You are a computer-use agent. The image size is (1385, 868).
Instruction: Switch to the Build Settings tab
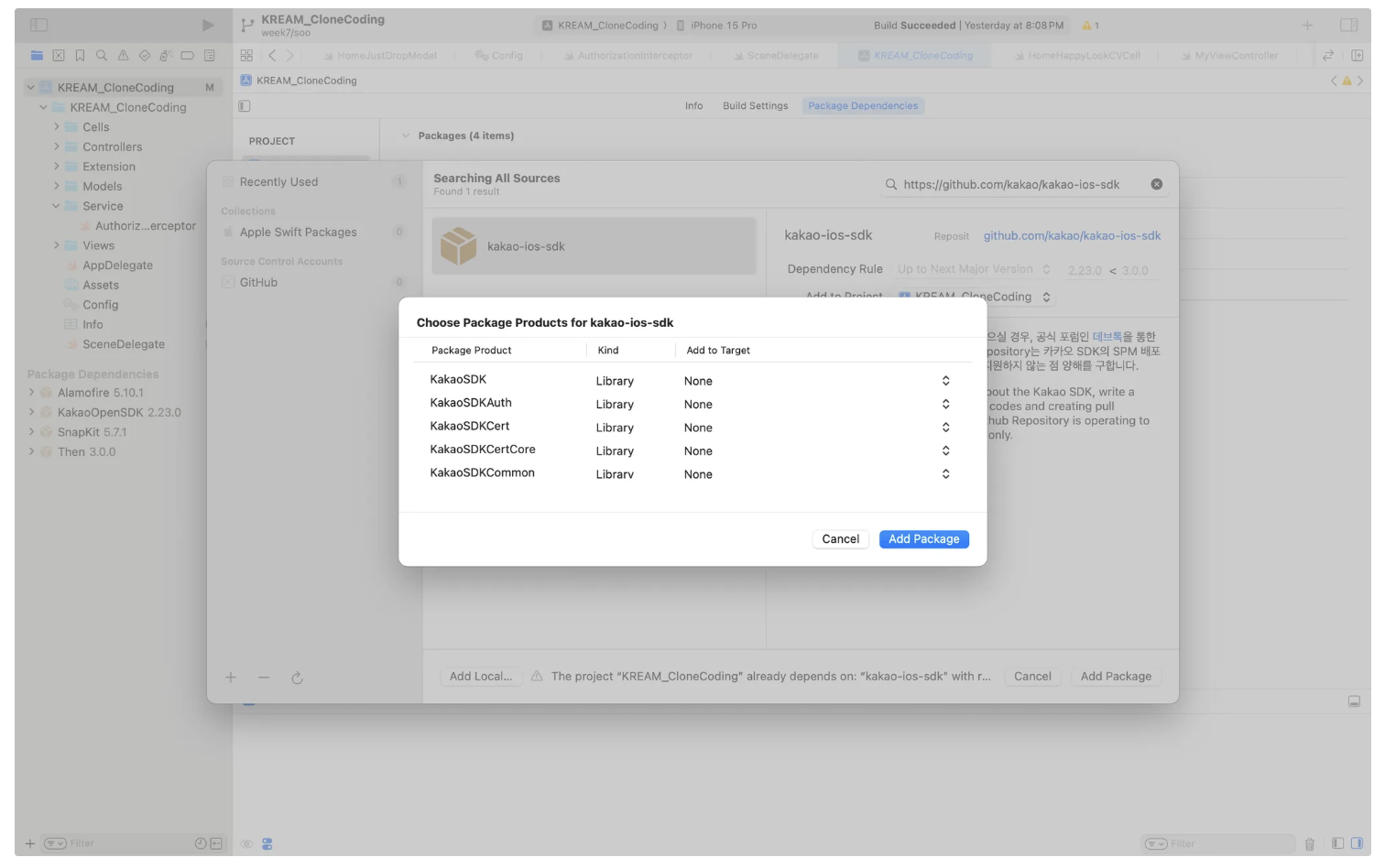[755, 106]
